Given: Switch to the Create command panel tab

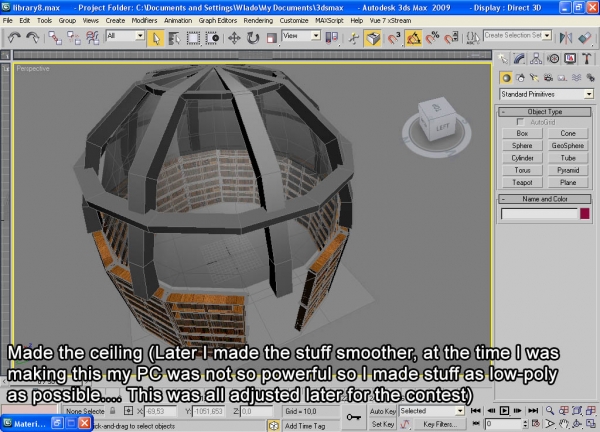Looking at the screenshot, I should point(503,59).
